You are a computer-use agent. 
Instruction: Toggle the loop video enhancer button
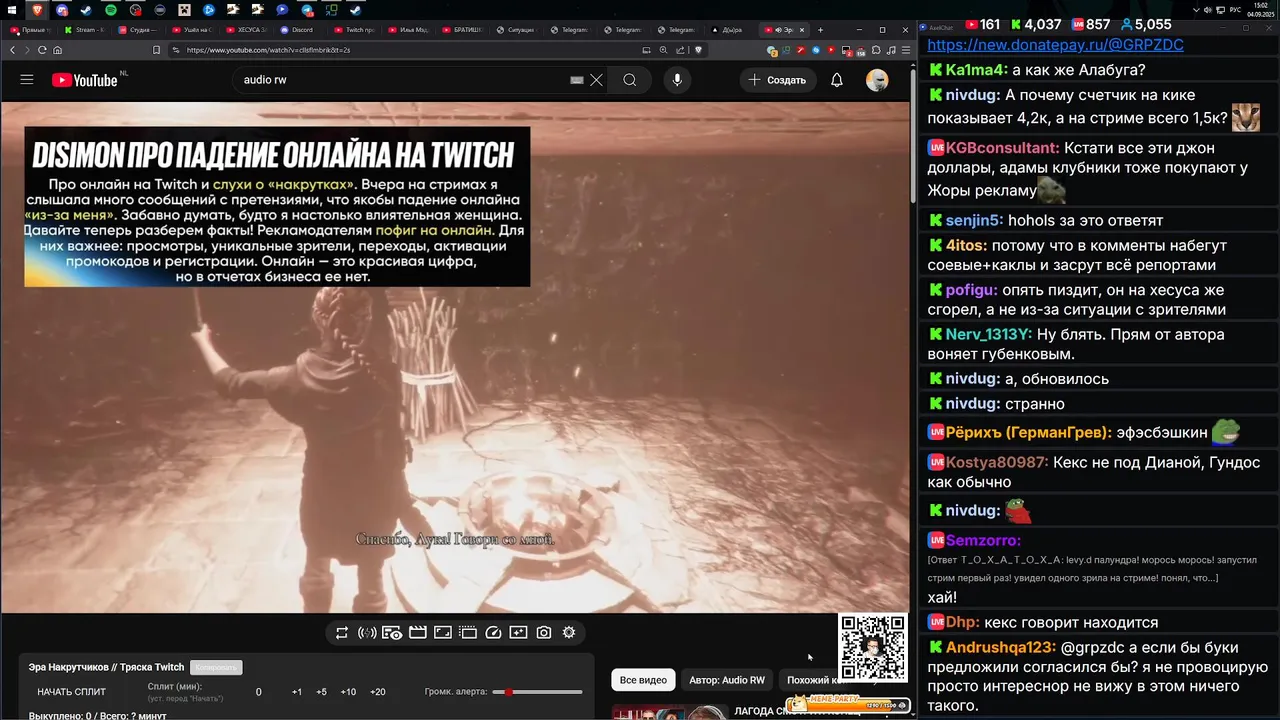point(342,633)
